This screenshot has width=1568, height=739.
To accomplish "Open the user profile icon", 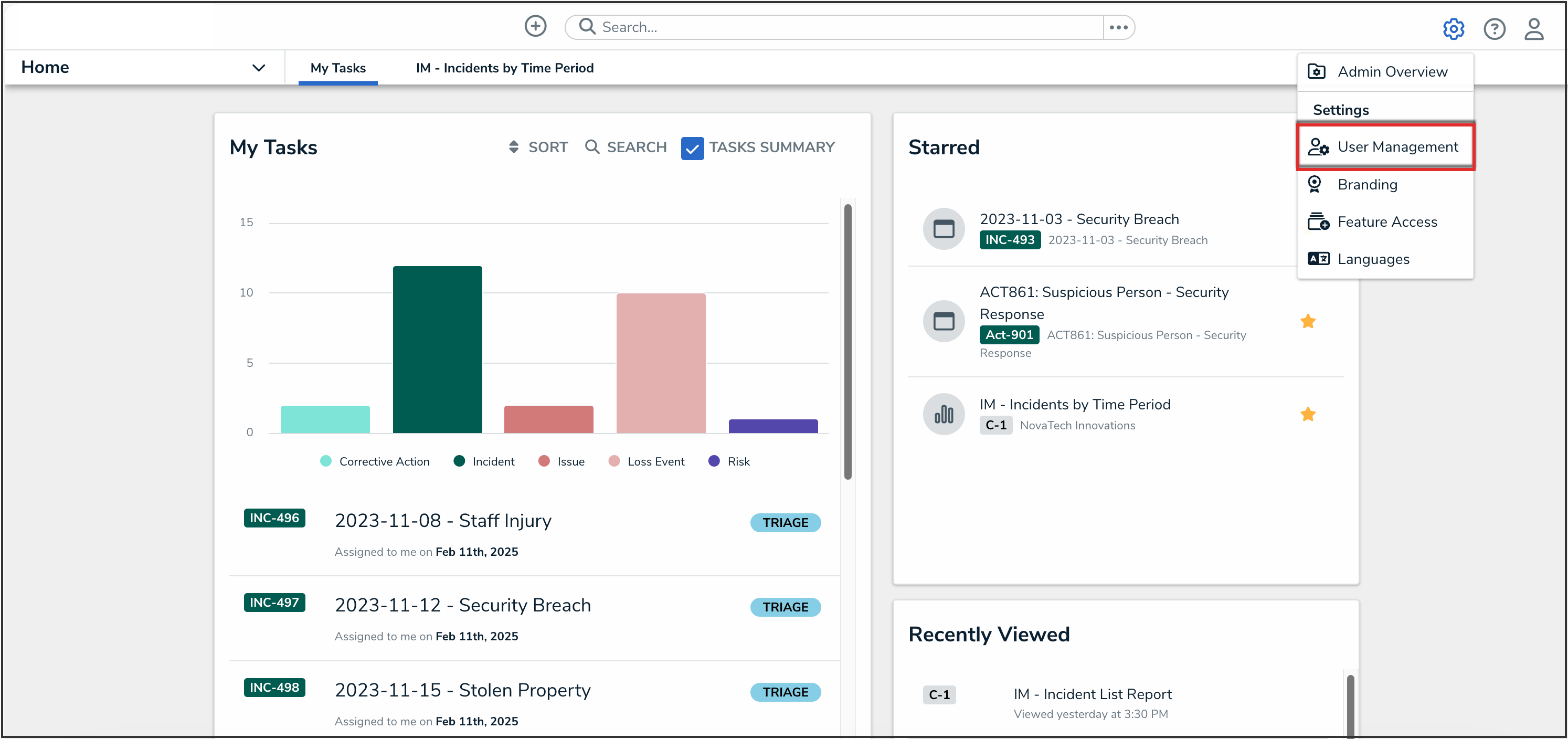I will click(1533, 29).
